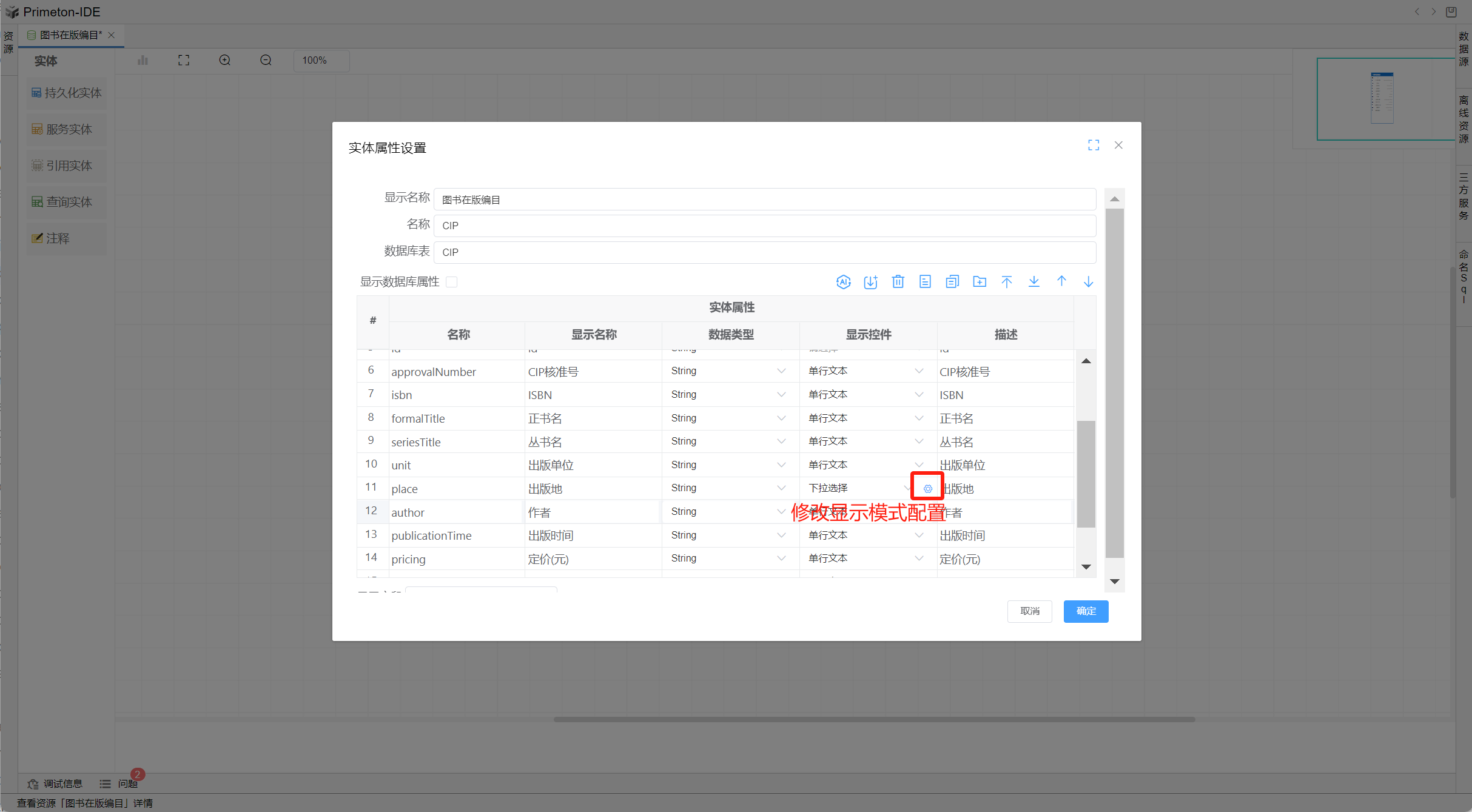Expand data type dropdown for isbn row
1472x812 pixels.
[x=781, y=394]
